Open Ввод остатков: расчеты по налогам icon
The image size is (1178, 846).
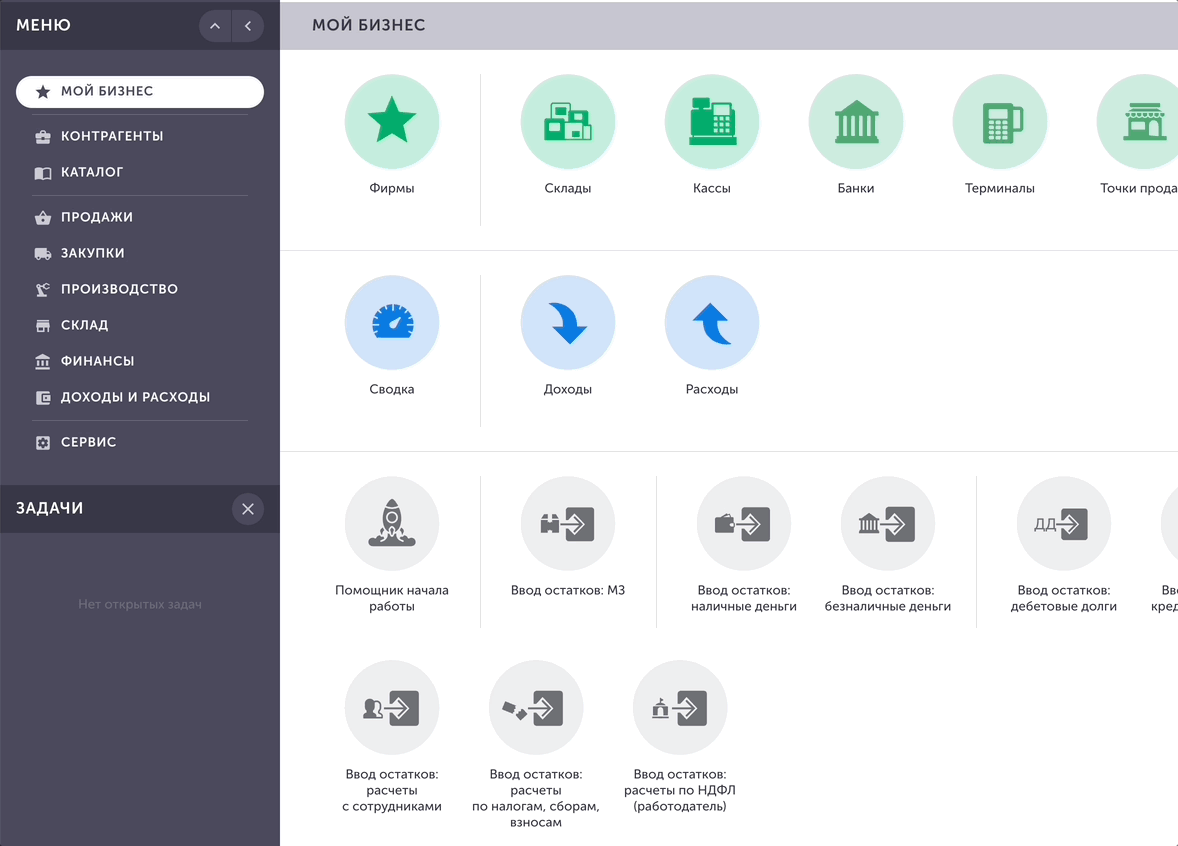(536, 708)
